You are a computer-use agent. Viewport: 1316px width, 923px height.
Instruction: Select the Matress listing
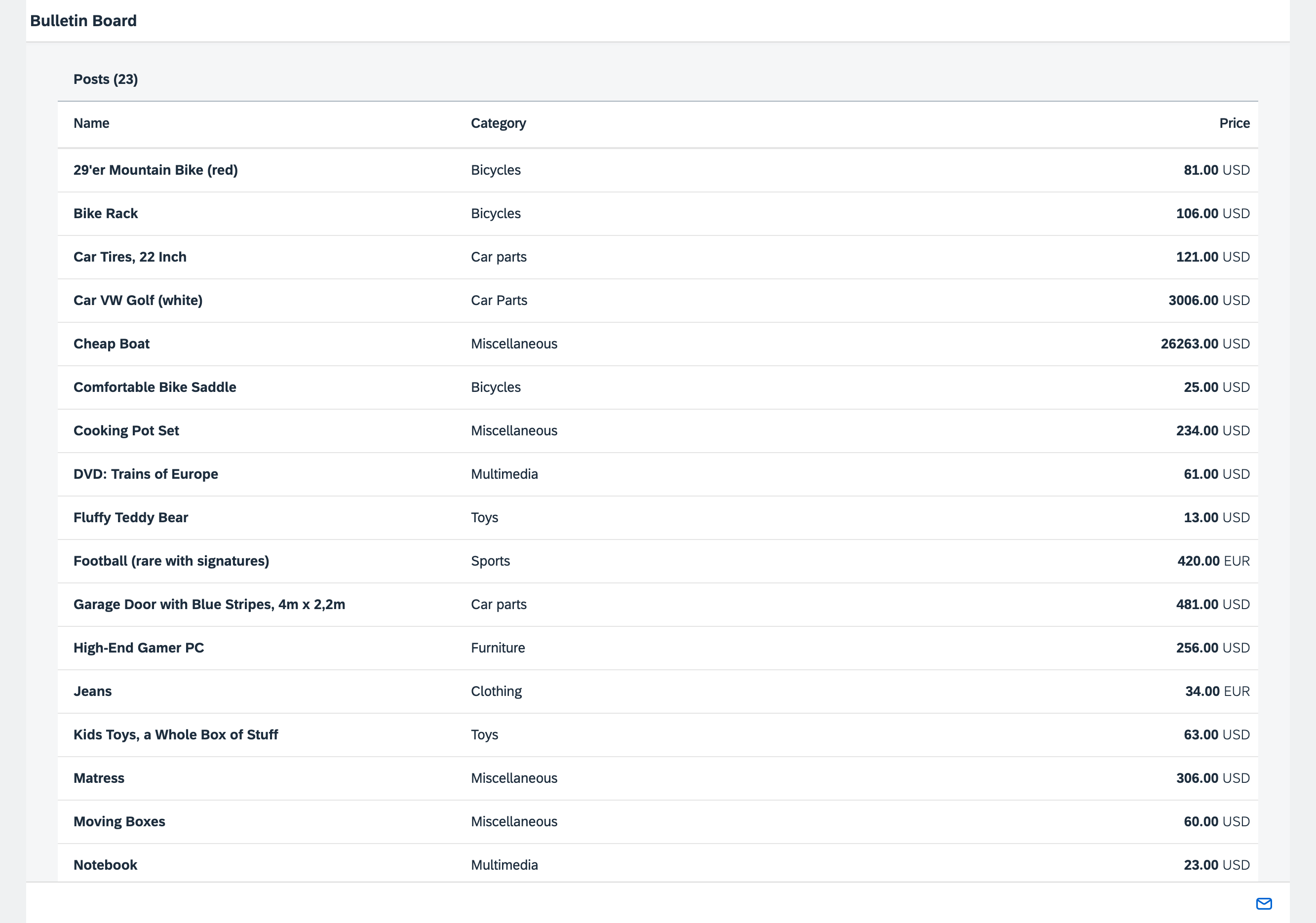point(658,778)
